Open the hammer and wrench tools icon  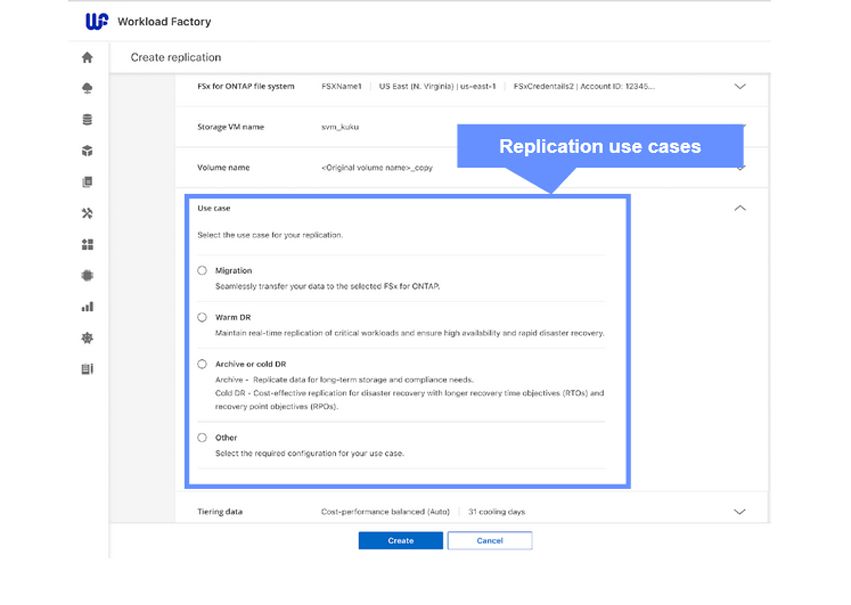(x=87, y=213)
